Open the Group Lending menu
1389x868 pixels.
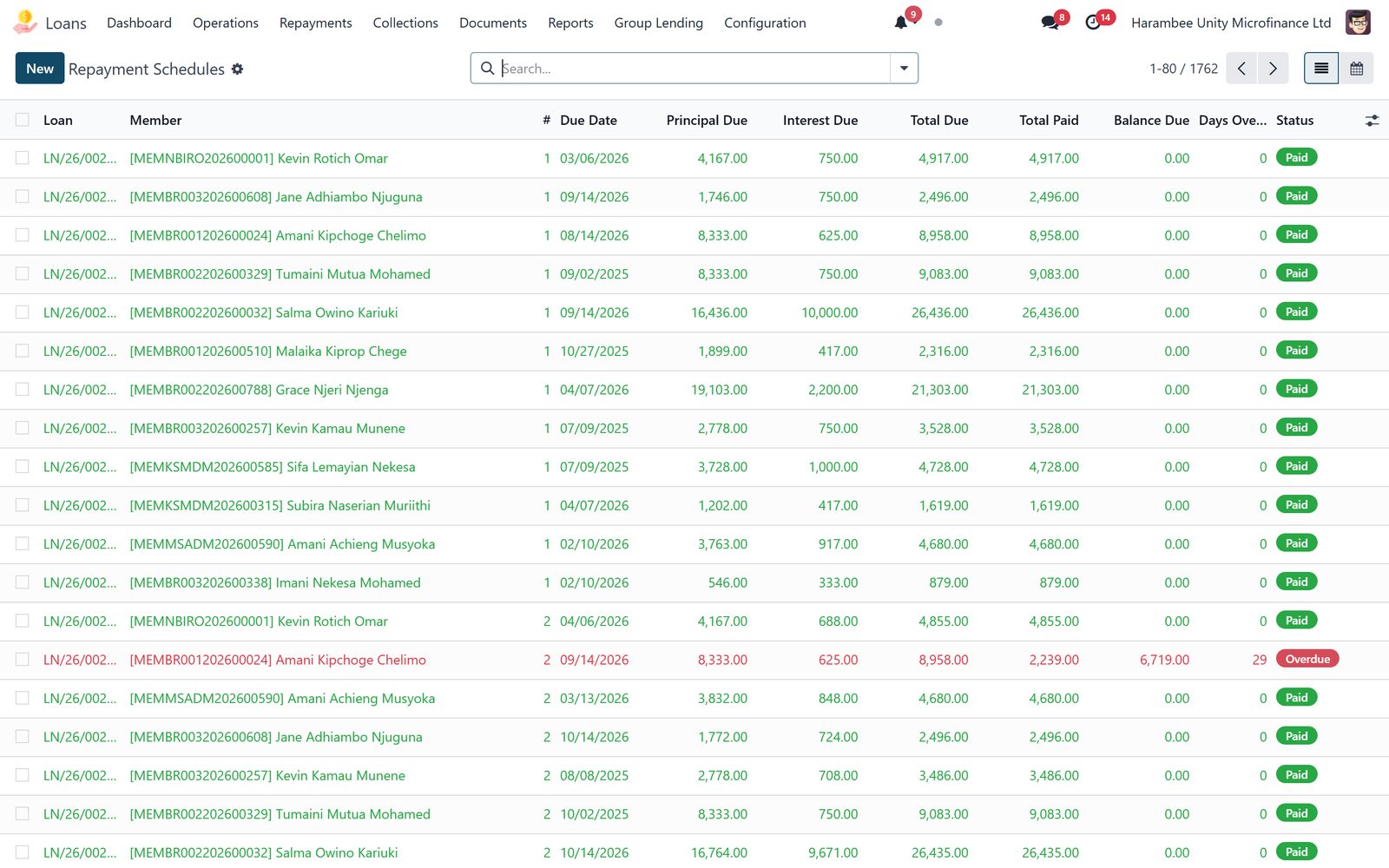pos(659,23)
